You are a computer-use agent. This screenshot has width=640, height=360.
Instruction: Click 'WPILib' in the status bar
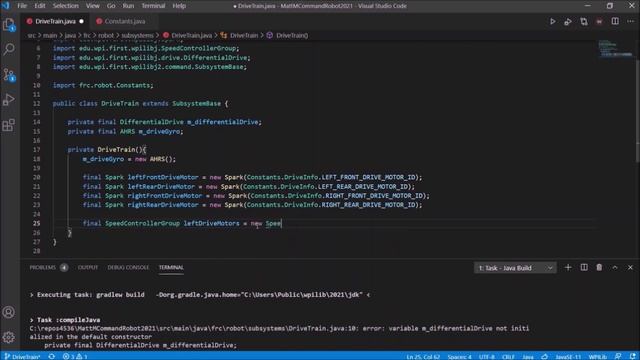coord(598,356)
